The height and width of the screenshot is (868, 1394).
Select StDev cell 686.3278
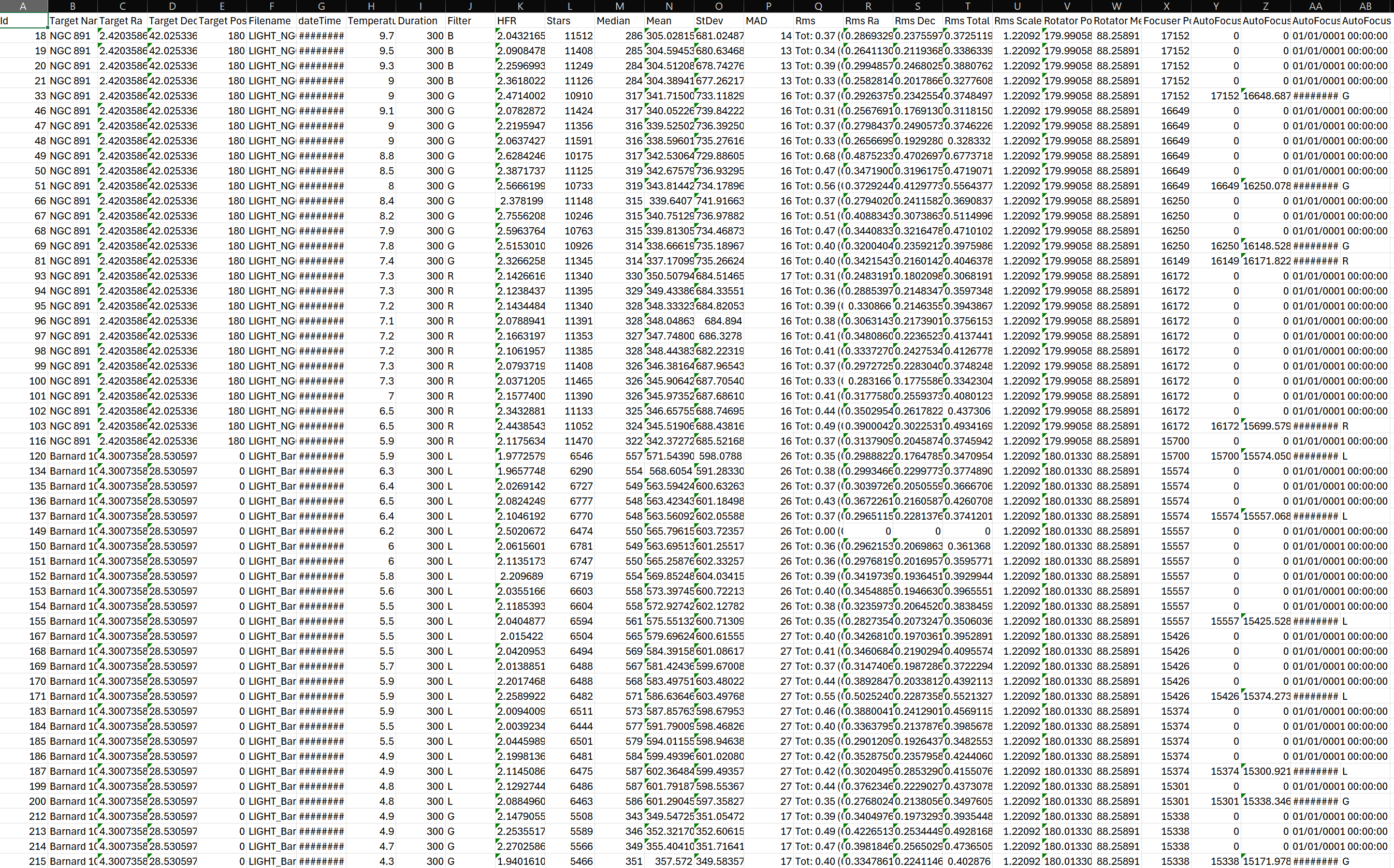pyautogui.click(x=719, y=336)
